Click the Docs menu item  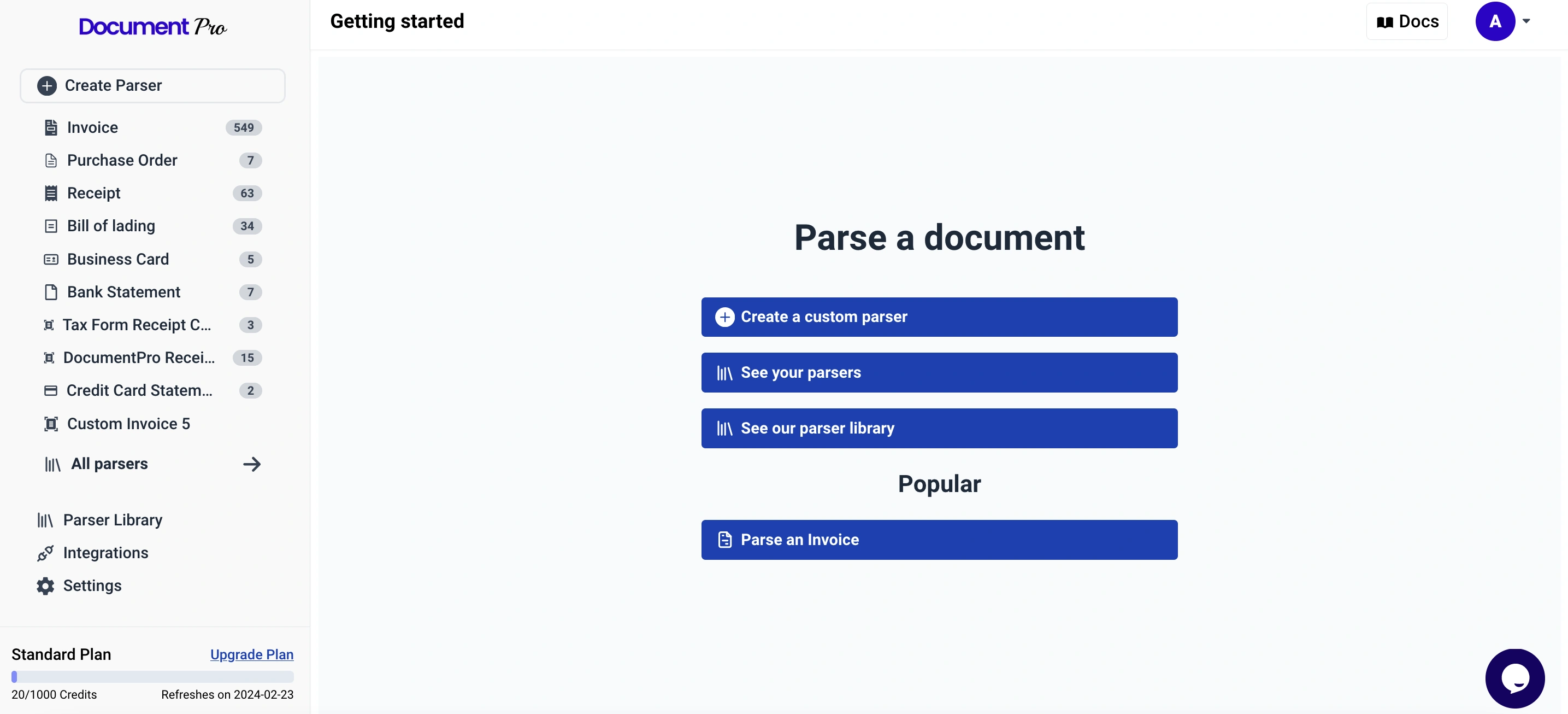pos(1408,20)
